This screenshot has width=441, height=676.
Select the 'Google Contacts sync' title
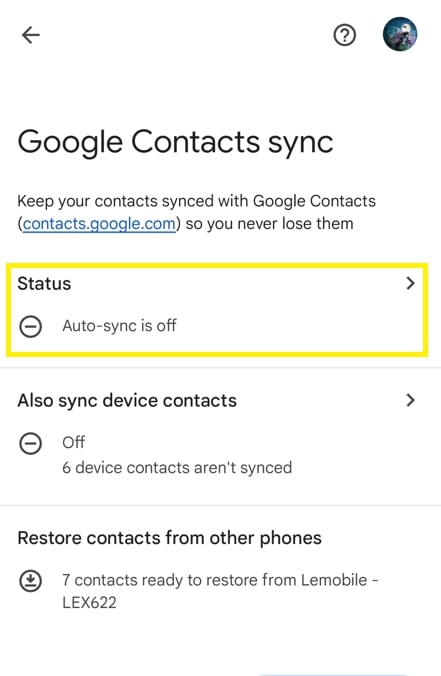[x=175, y=142]
